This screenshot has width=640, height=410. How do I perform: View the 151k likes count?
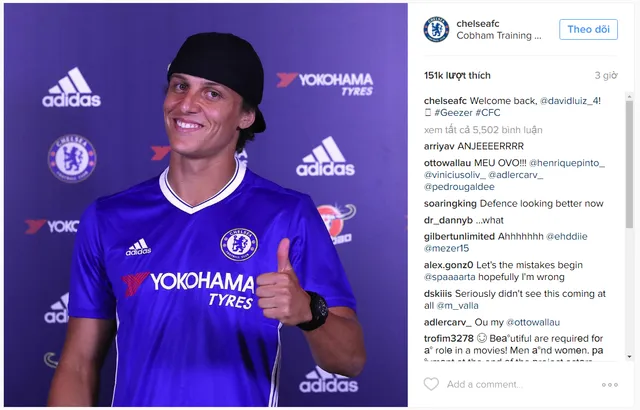point(457,75)
